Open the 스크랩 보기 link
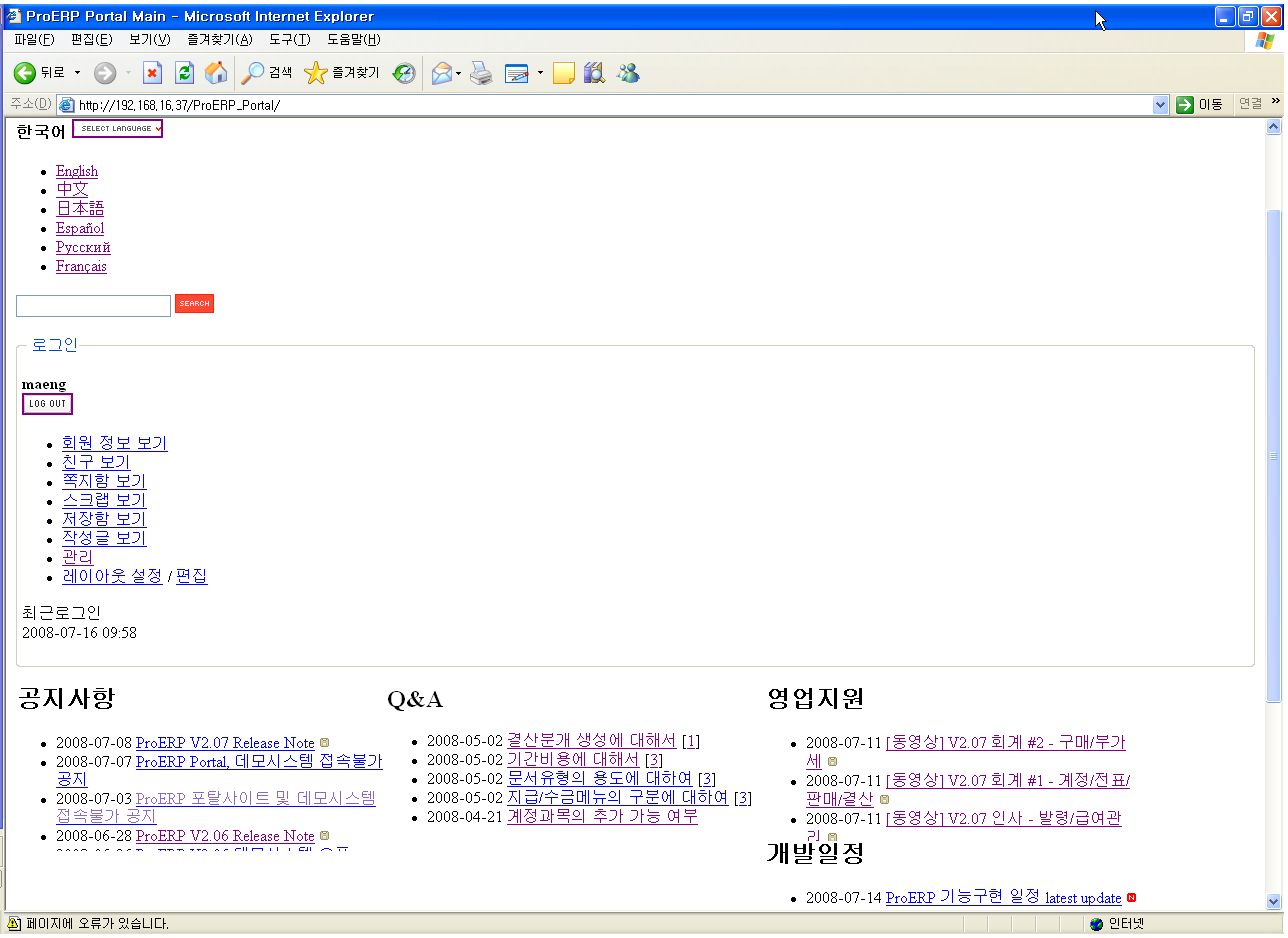 coord(104,500)
